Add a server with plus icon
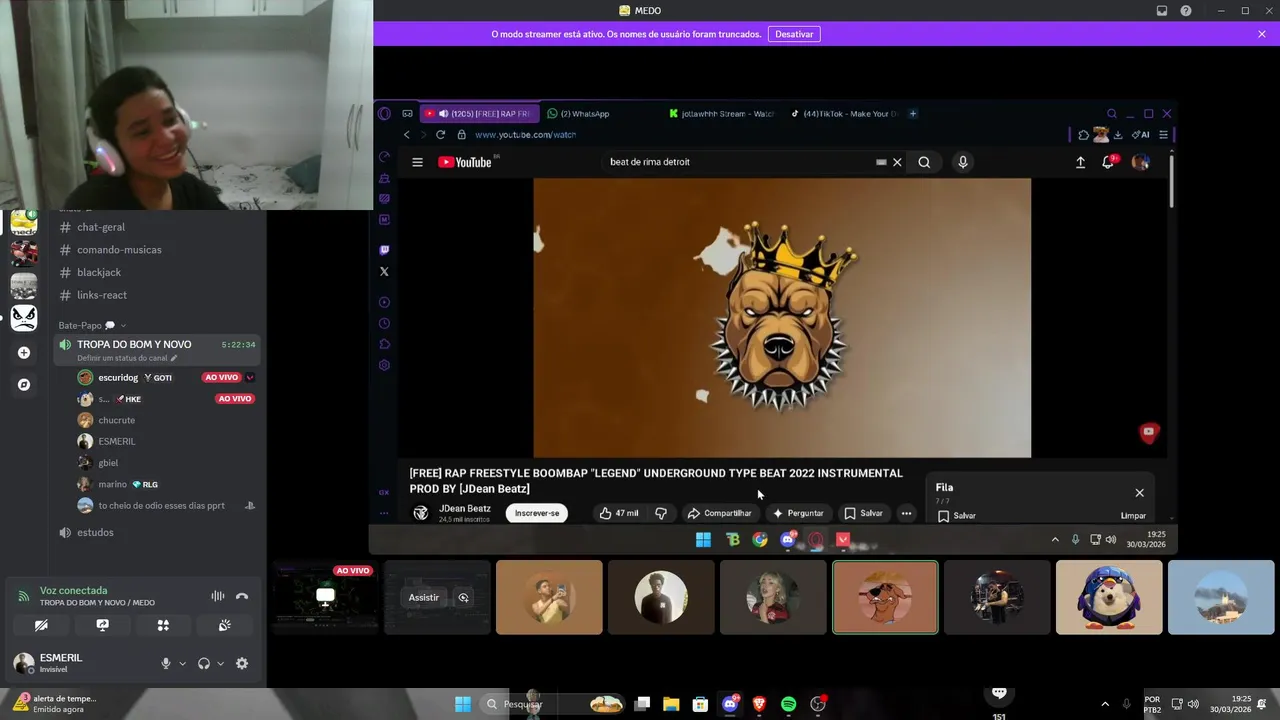 pyautogui.click(x=24, y=352)
